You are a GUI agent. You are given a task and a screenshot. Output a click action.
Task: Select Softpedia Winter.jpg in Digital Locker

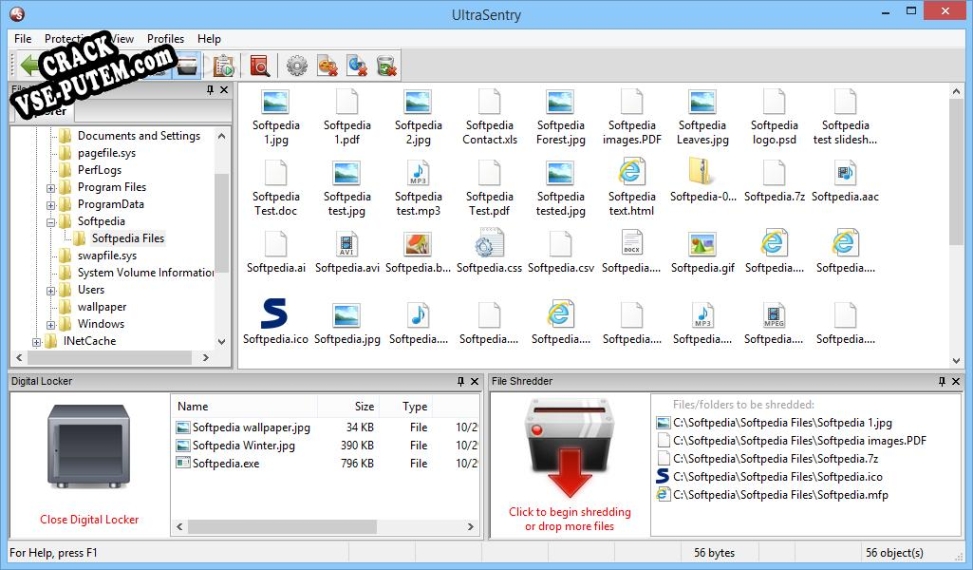[243, 445]
